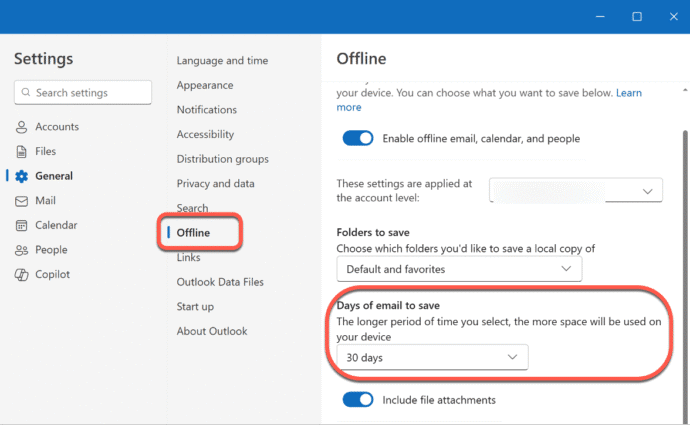Go to Outlook Data Files section

coord(222,282)
